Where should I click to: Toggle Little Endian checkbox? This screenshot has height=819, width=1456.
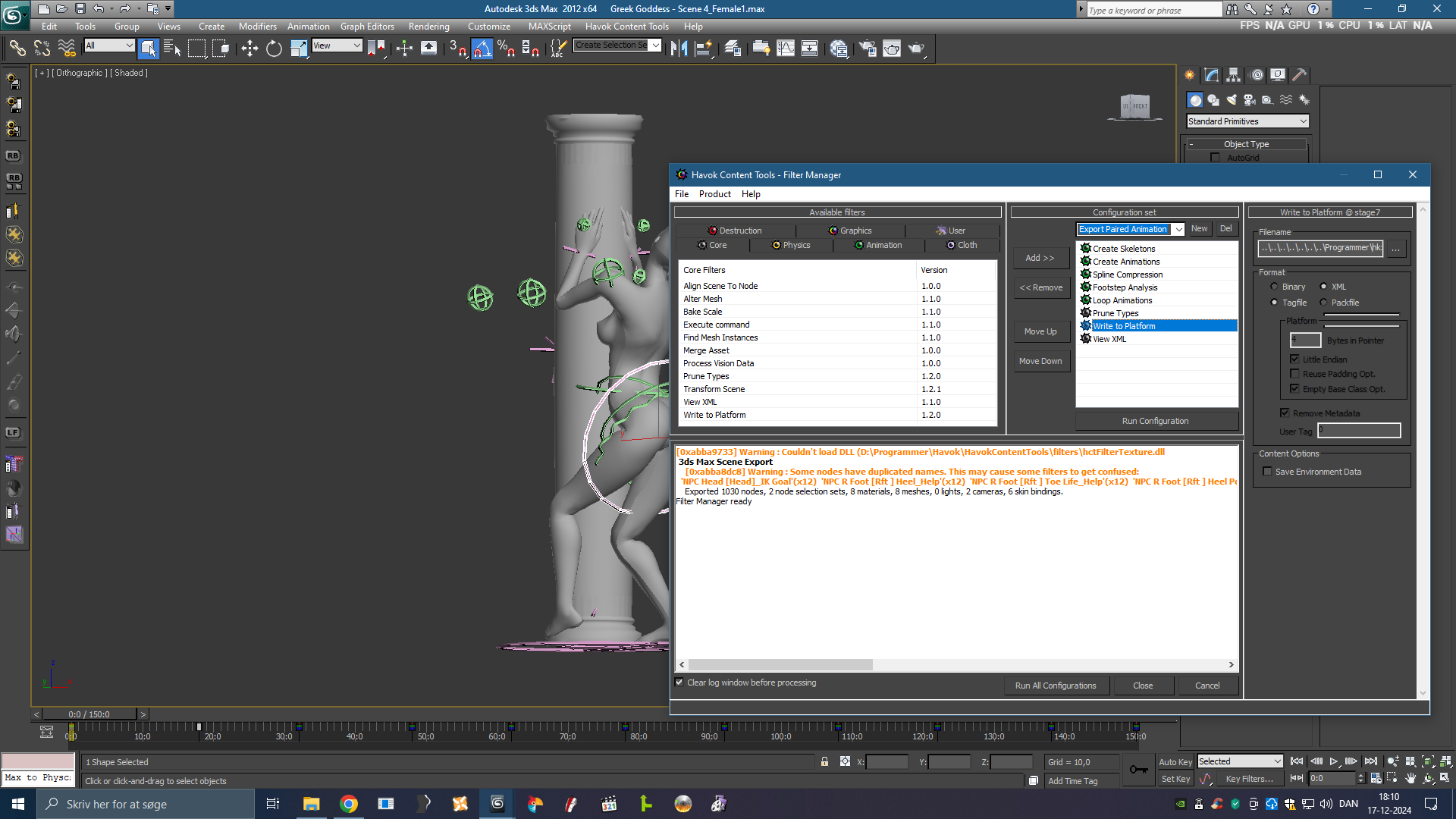(1294, 359)
